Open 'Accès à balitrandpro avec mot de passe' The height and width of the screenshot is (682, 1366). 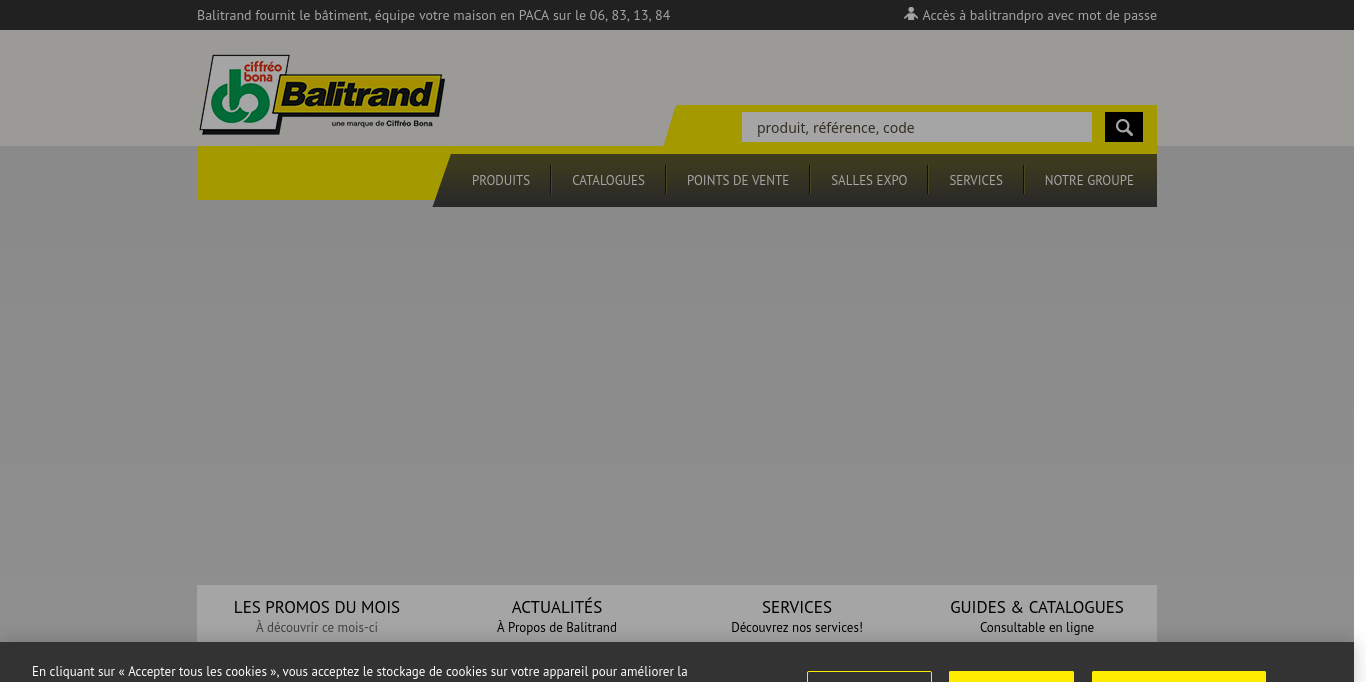point(1039,15)
